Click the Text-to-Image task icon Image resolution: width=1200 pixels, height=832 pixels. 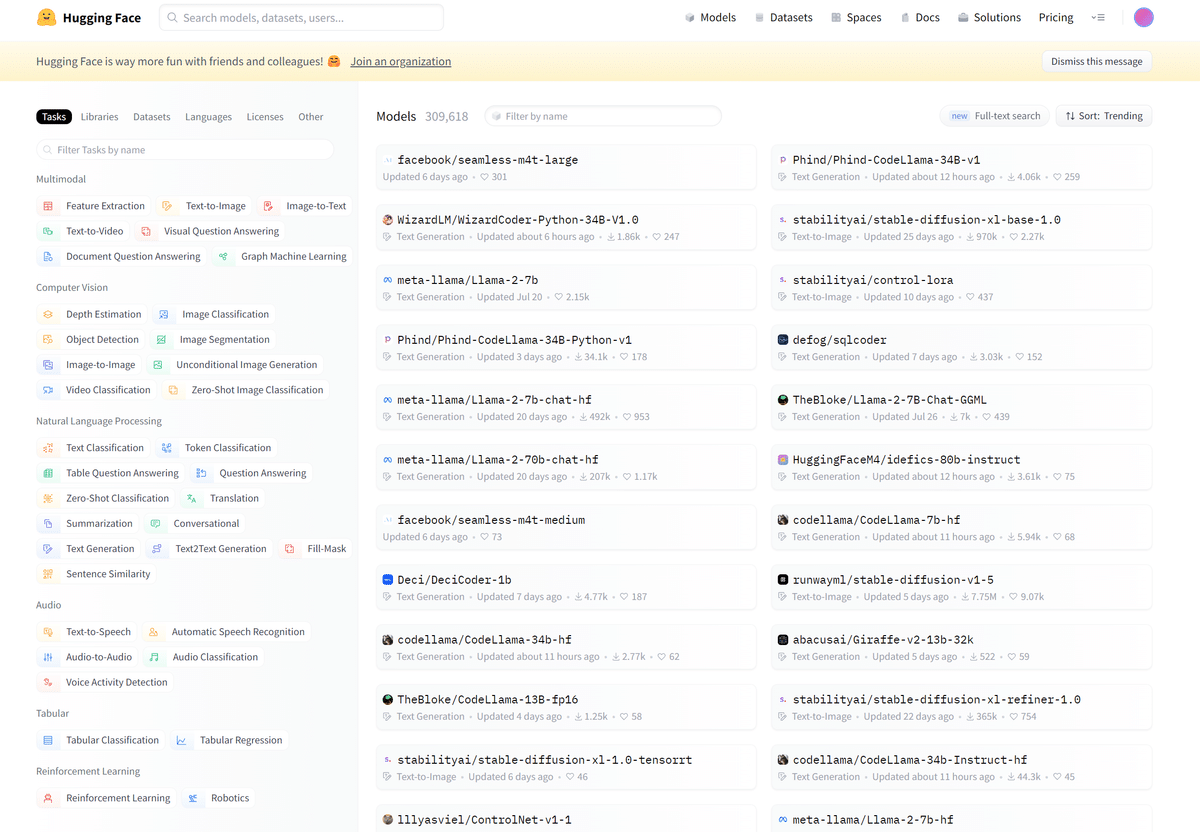click(167, 206)
